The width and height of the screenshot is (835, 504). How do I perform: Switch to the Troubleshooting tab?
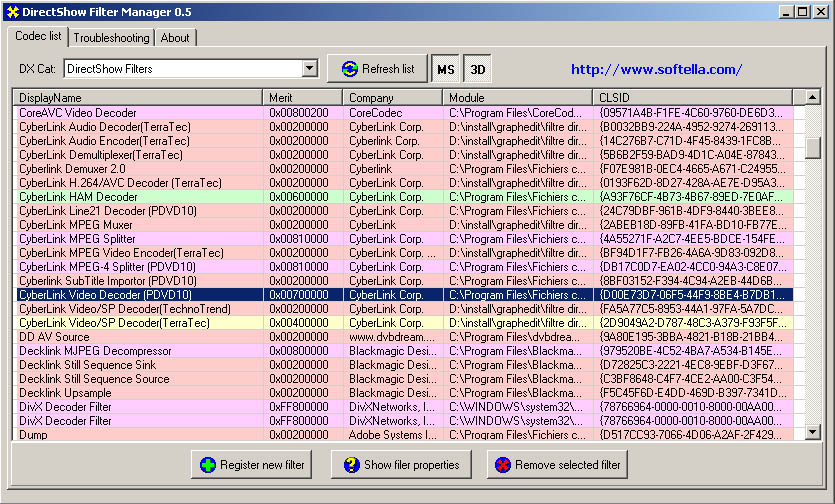[x=111, y=38]
